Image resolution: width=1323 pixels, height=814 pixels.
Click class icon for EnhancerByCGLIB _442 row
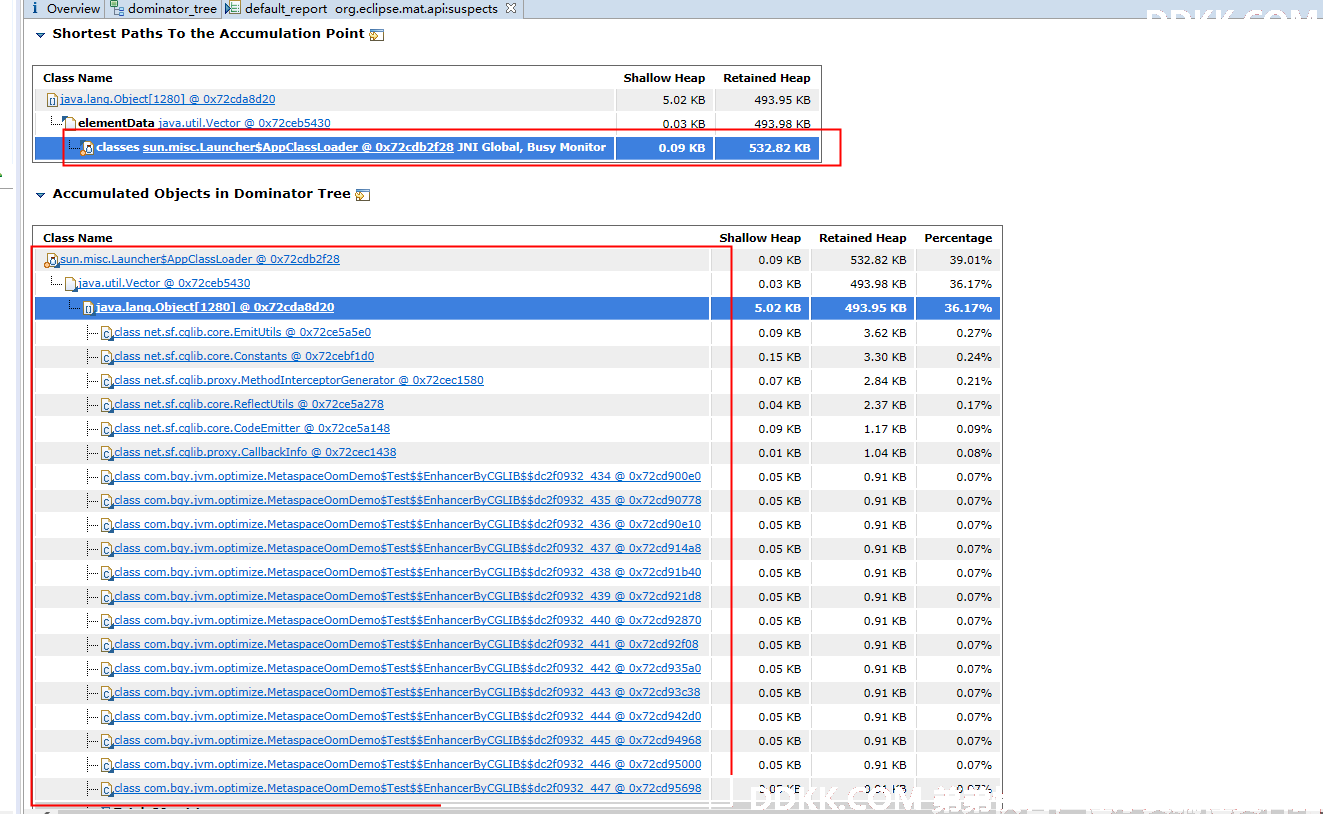[106, 669]
